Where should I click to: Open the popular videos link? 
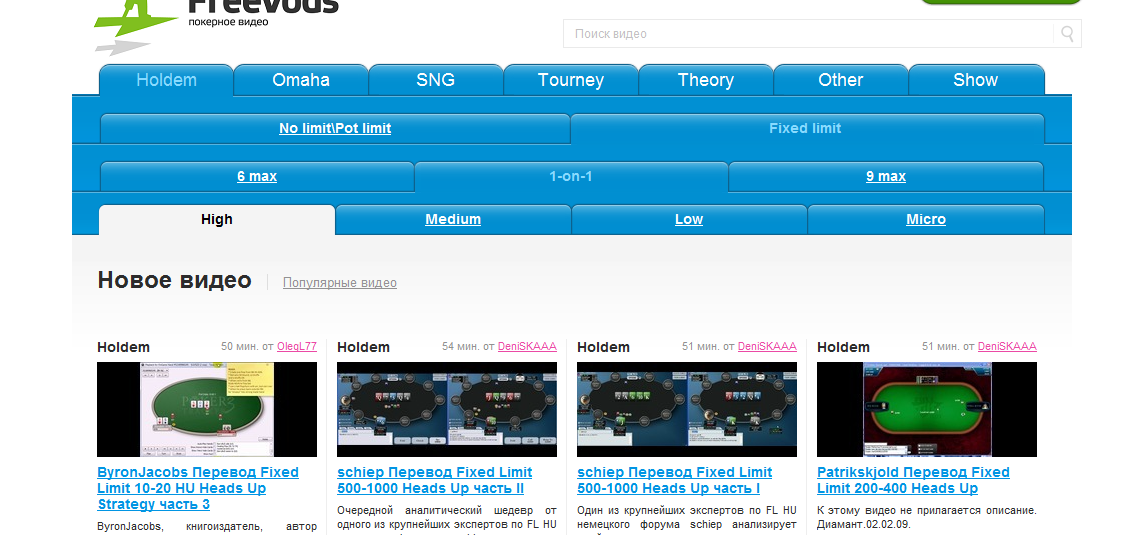pos(340,283)
